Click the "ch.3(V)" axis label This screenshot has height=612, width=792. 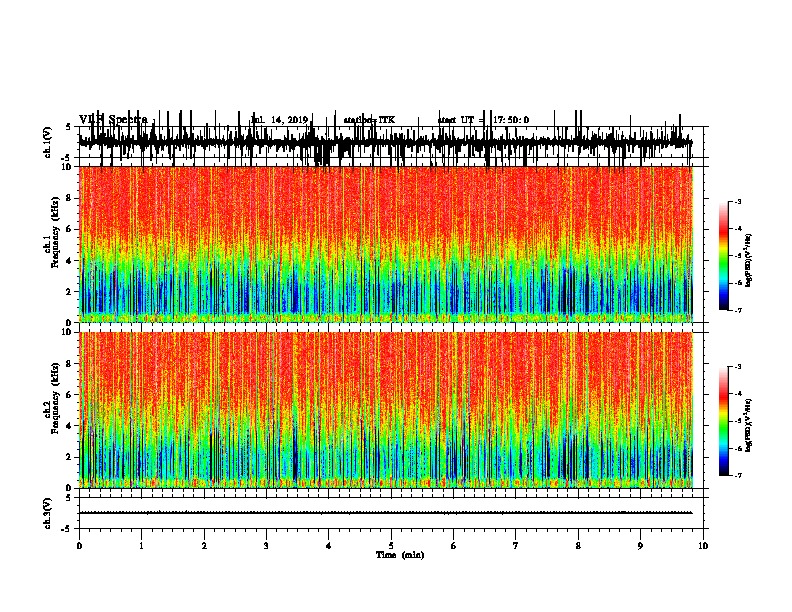tap(48, 513)
